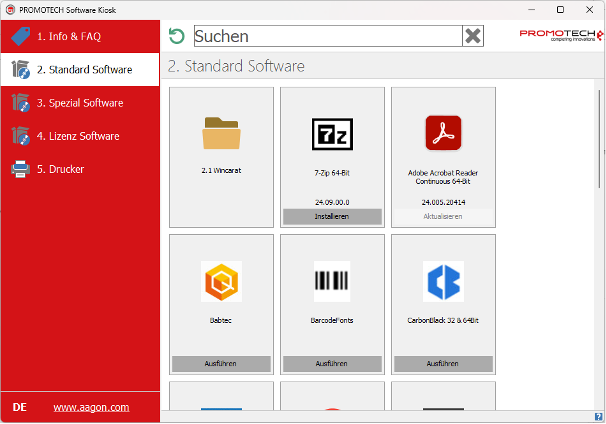
Task: Open the 1. Info & FAQ section
Action: [80, 37]
